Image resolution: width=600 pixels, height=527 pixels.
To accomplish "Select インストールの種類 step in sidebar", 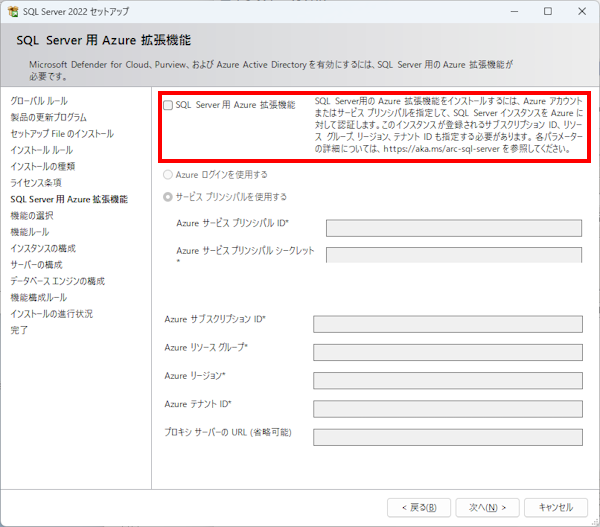I will click(x=43, y=166).
